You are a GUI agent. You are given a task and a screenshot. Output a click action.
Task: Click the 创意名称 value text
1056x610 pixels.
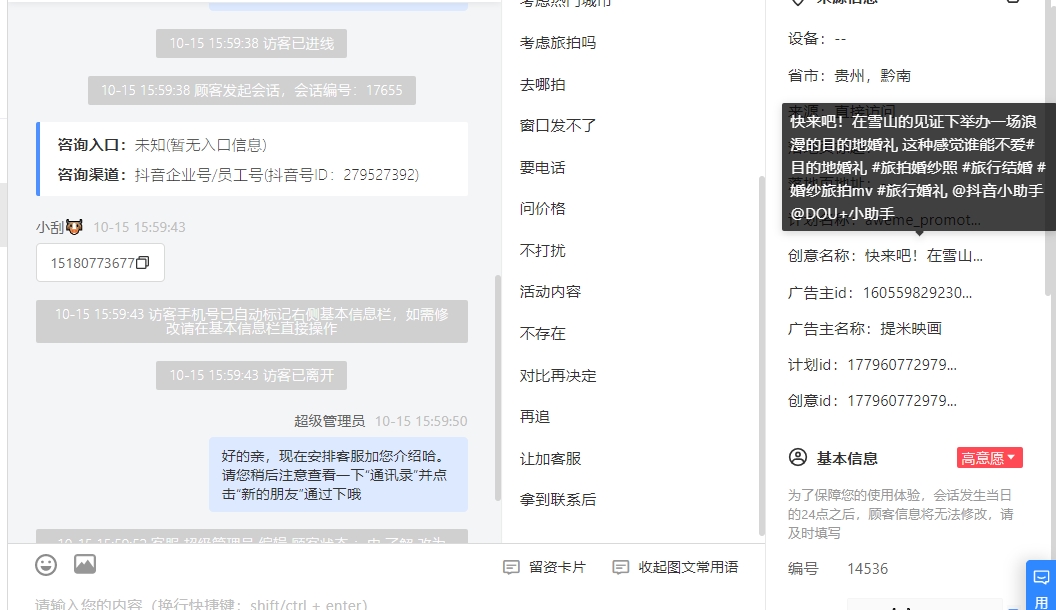(923, 256)
